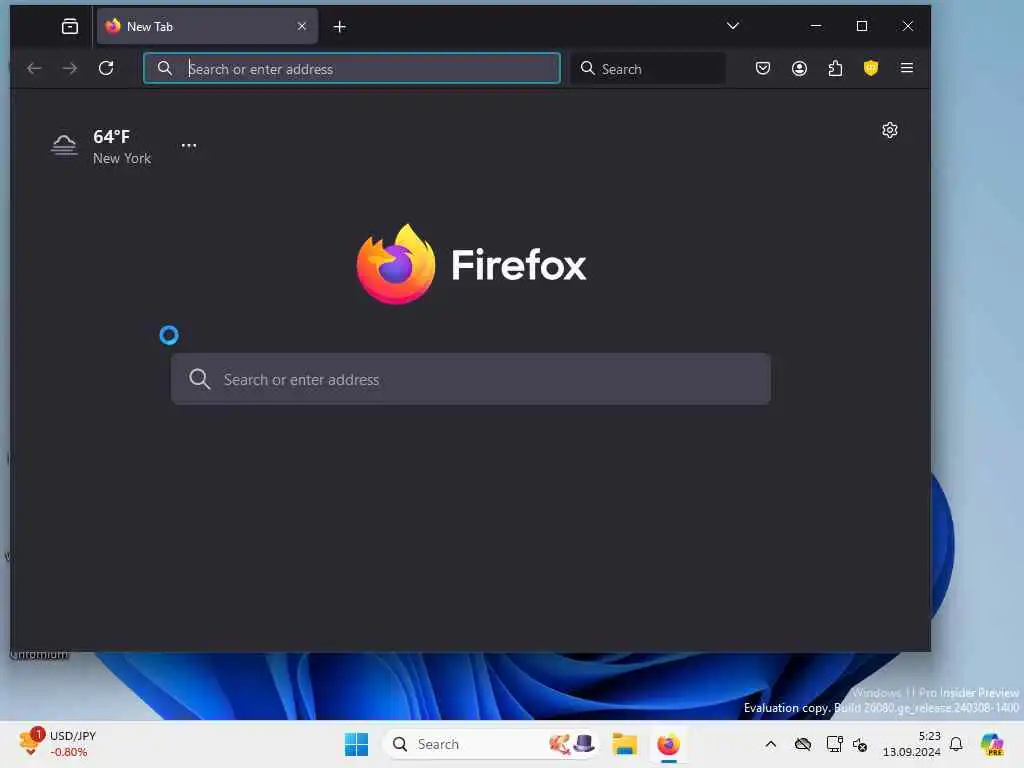Open the clock and date flyout

pyautogui.click(x=911, y=744)
